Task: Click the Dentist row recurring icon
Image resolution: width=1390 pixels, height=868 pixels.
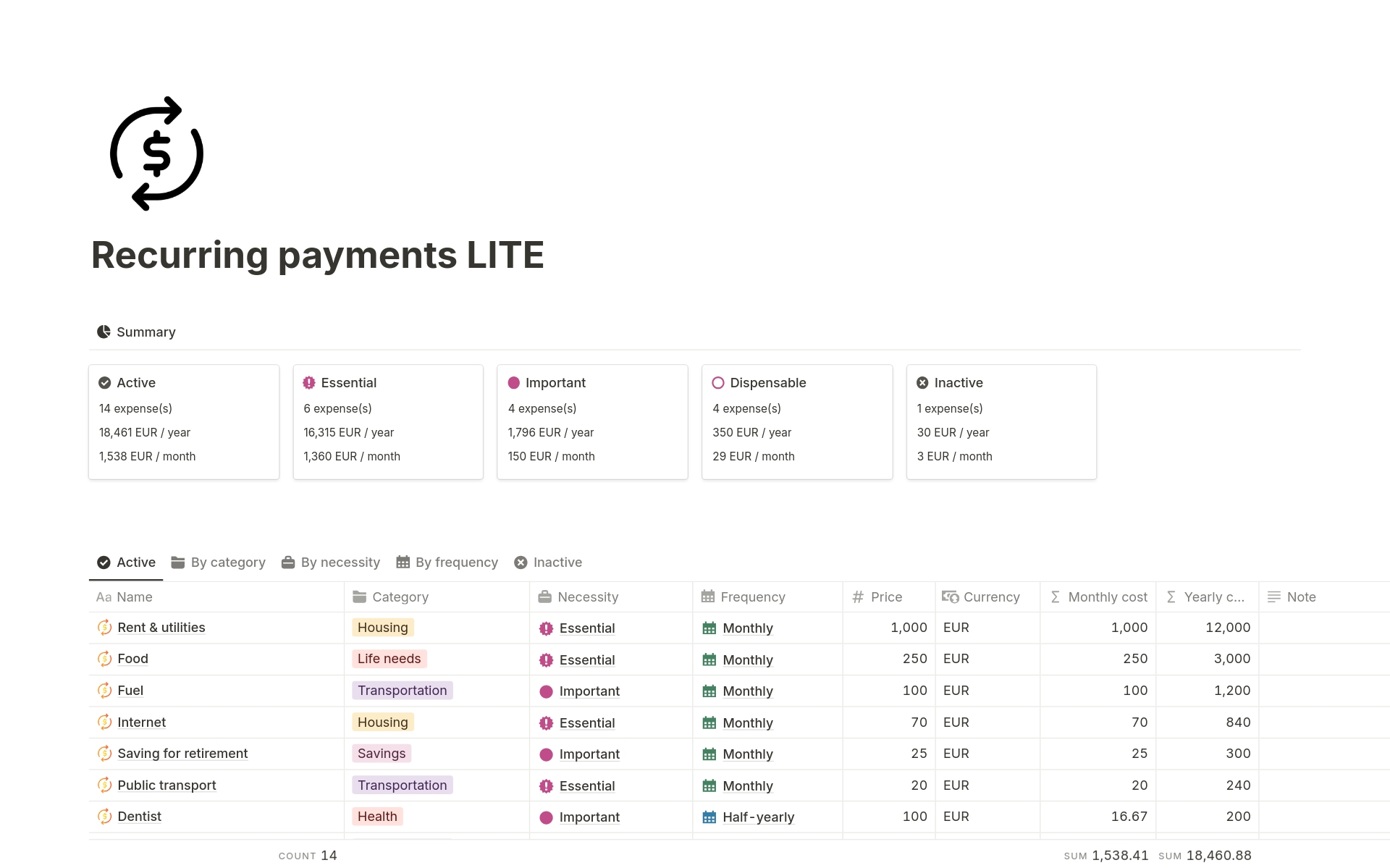Action: point(105,817)
